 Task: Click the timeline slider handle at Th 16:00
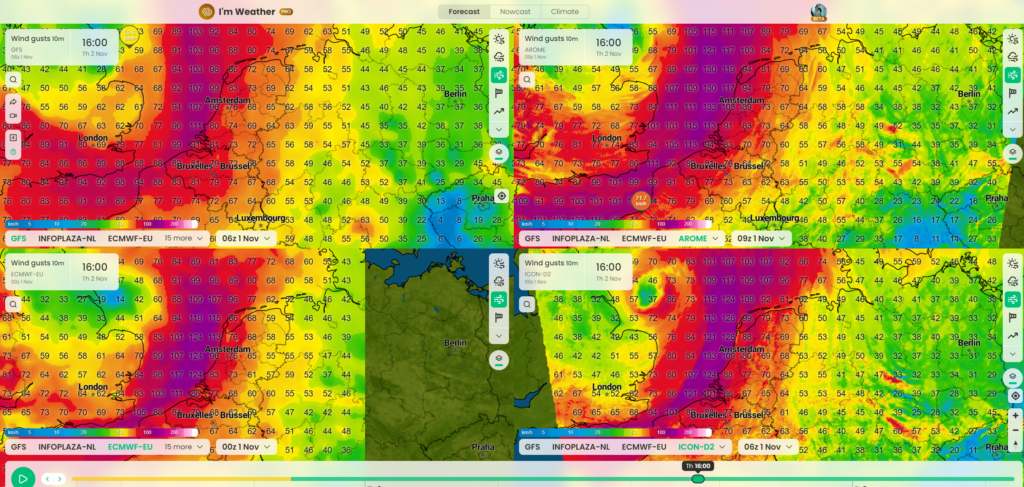697,479
